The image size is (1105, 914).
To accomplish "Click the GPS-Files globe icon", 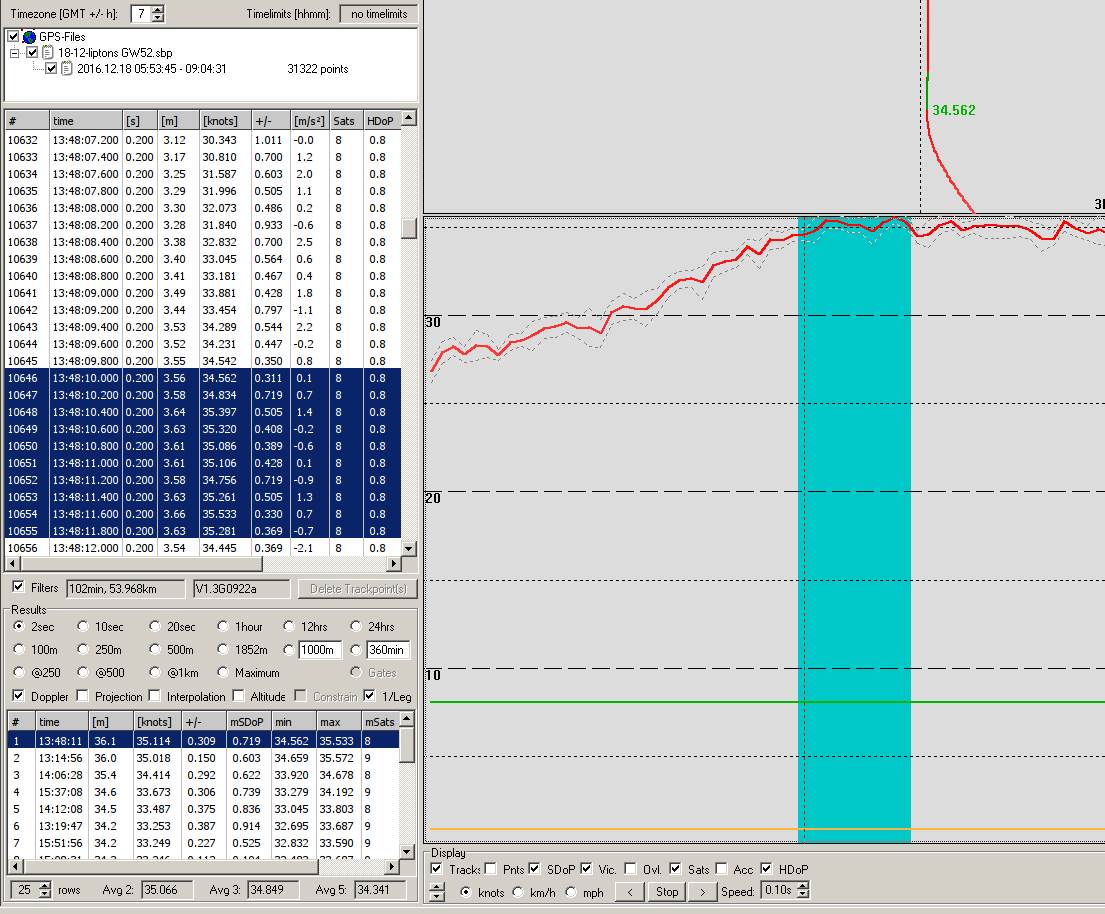I will tap(30, 37).
